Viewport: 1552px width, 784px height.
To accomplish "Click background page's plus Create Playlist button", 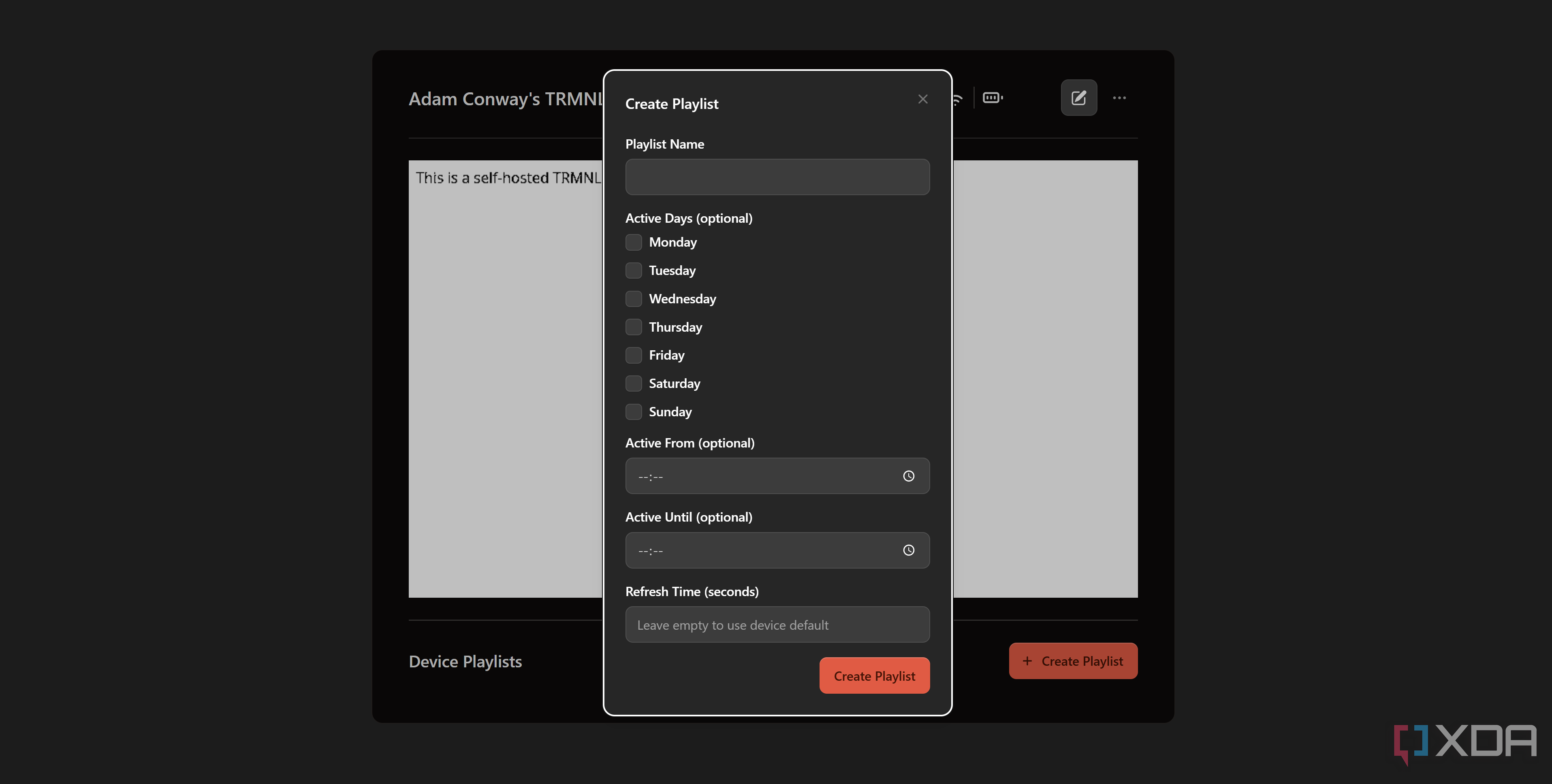I will coord(1073,661).
